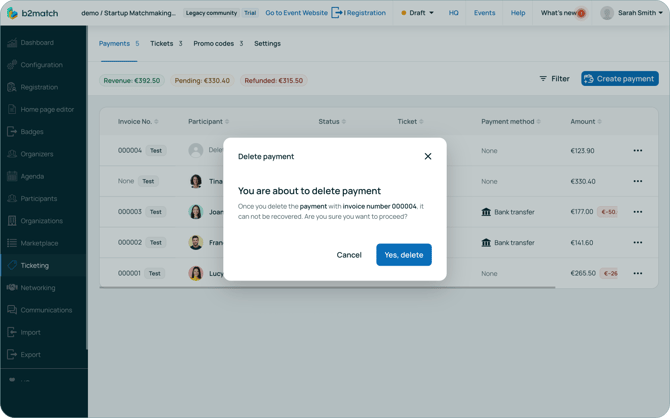Open the more options menu for the €265.50 row
Screen dimensions: 670x418
(638, 273)
